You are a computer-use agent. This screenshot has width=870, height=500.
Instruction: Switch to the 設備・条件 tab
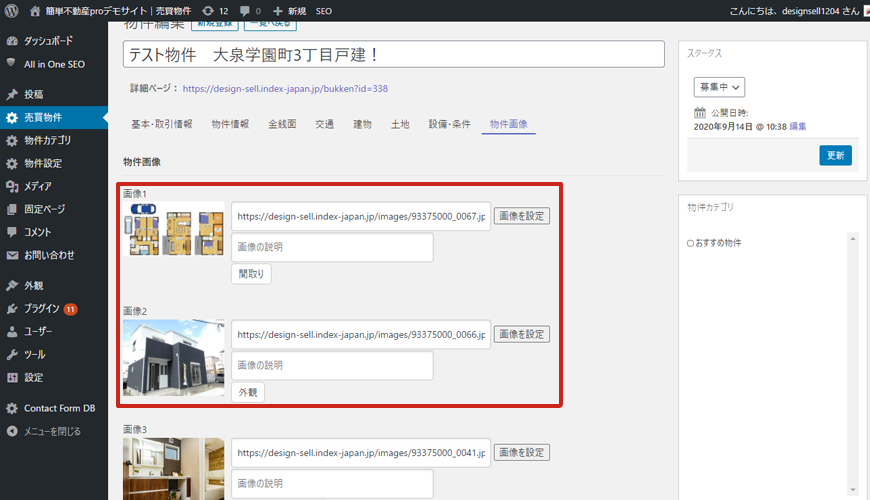(x=449, y=125)
